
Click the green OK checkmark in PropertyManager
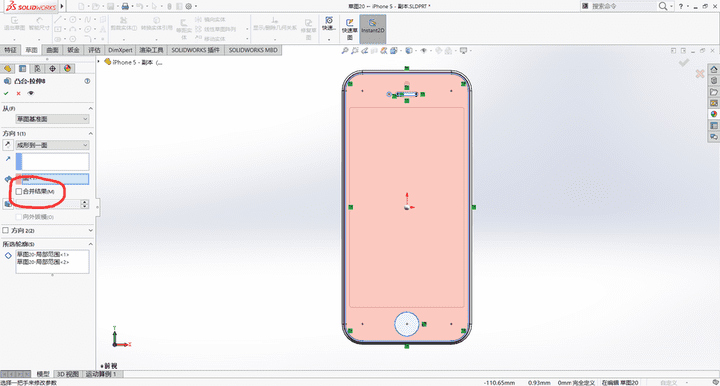pos(6,93)
